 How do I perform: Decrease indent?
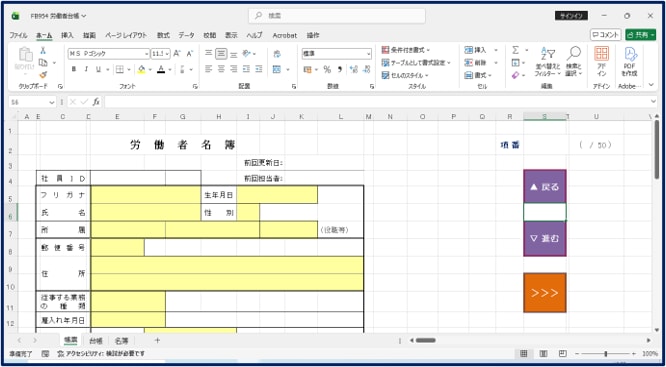(x=246, y=69)
